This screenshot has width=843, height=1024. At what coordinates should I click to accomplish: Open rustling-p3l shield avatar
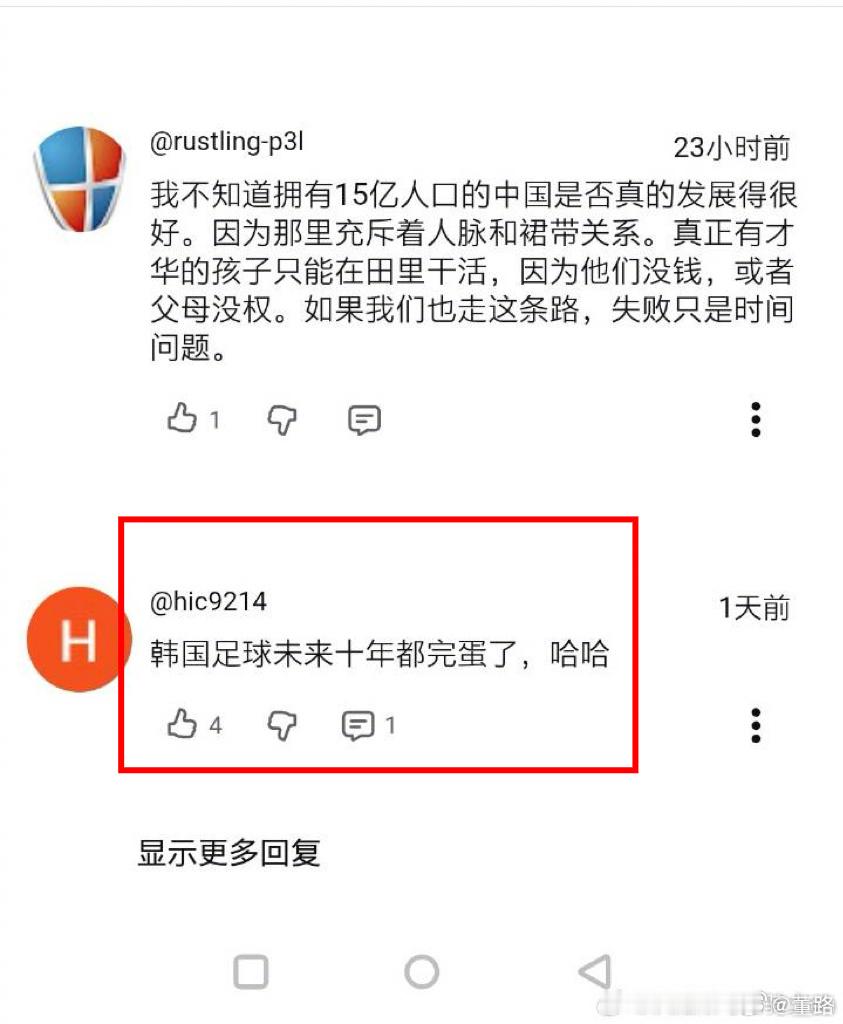(x=79, y=178)
